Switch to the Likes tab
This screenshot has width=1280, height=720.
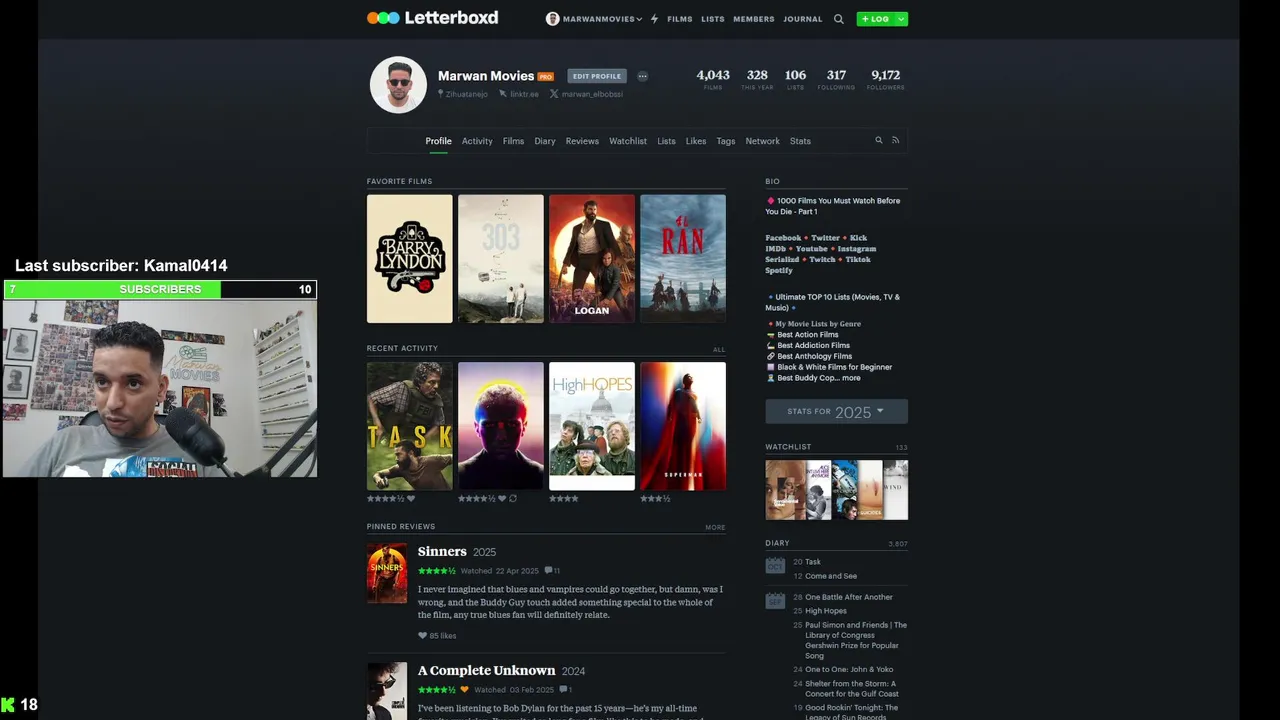coord(696,141)
